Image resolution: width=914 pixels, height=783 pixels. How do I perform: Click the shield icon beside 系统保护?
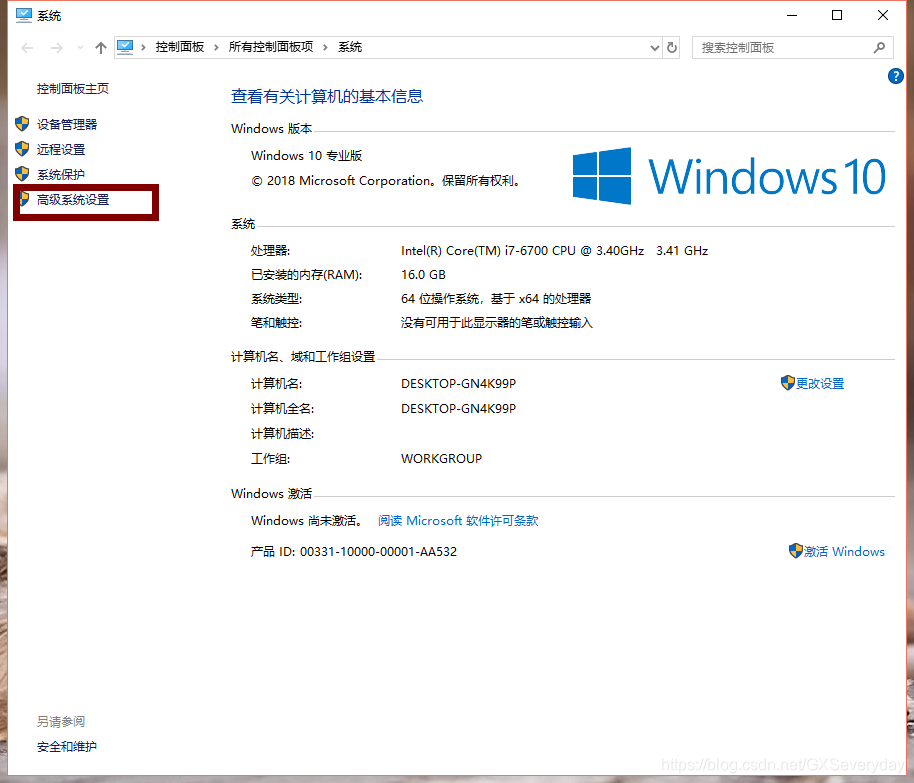coord(22,174)
